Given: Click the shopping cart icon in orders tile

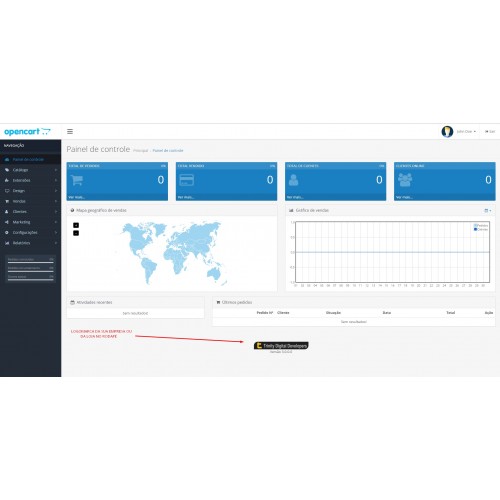Looking at the screenshot, I should pyautogui.click(x=77, y=180).
